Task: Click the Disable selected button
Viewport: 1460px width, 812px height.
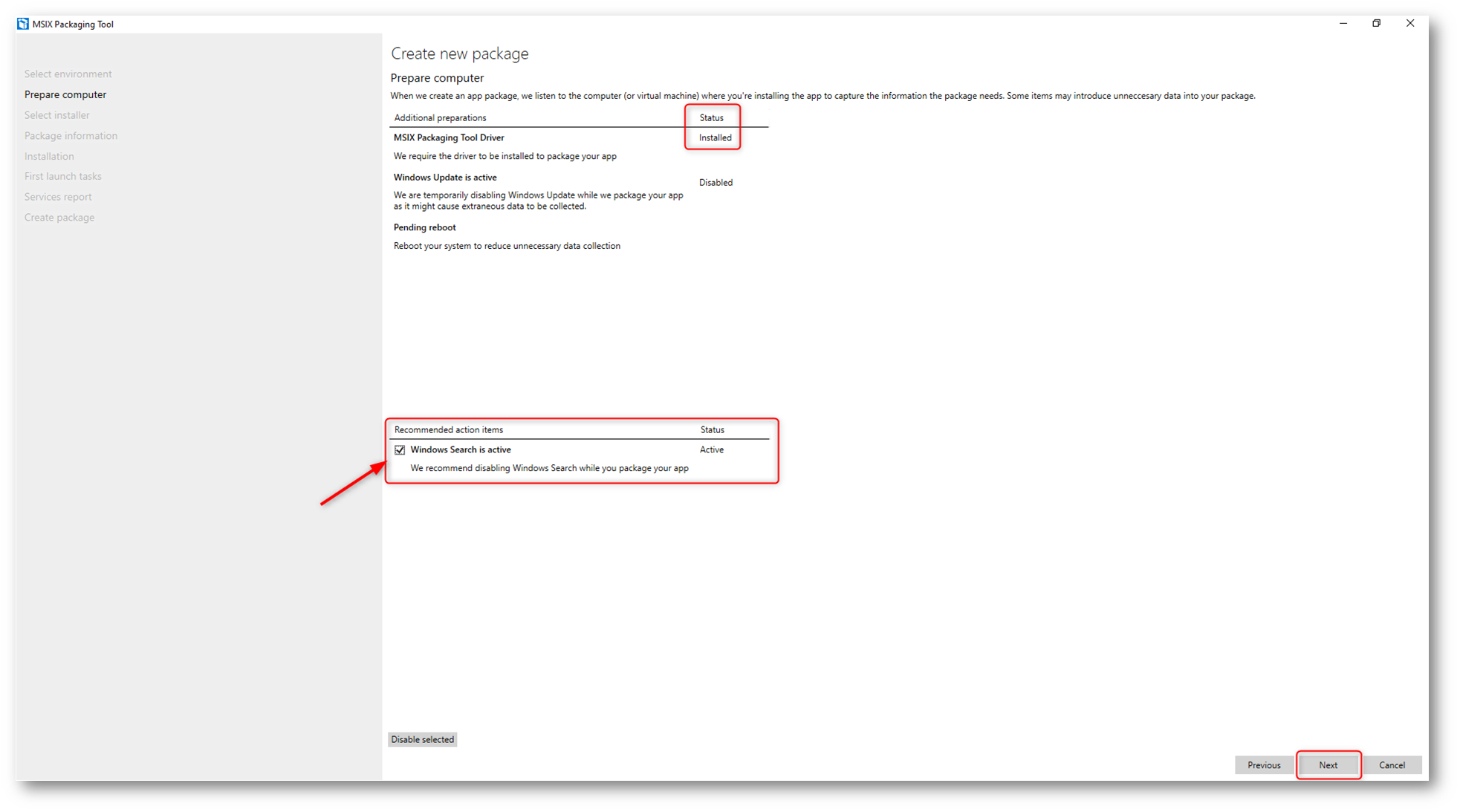Action: (x=422, y=739)
